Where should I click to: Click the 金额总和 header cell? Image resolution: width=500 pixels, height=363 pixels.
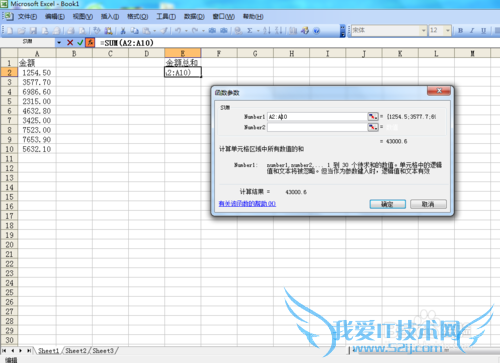tap(183, 63)
